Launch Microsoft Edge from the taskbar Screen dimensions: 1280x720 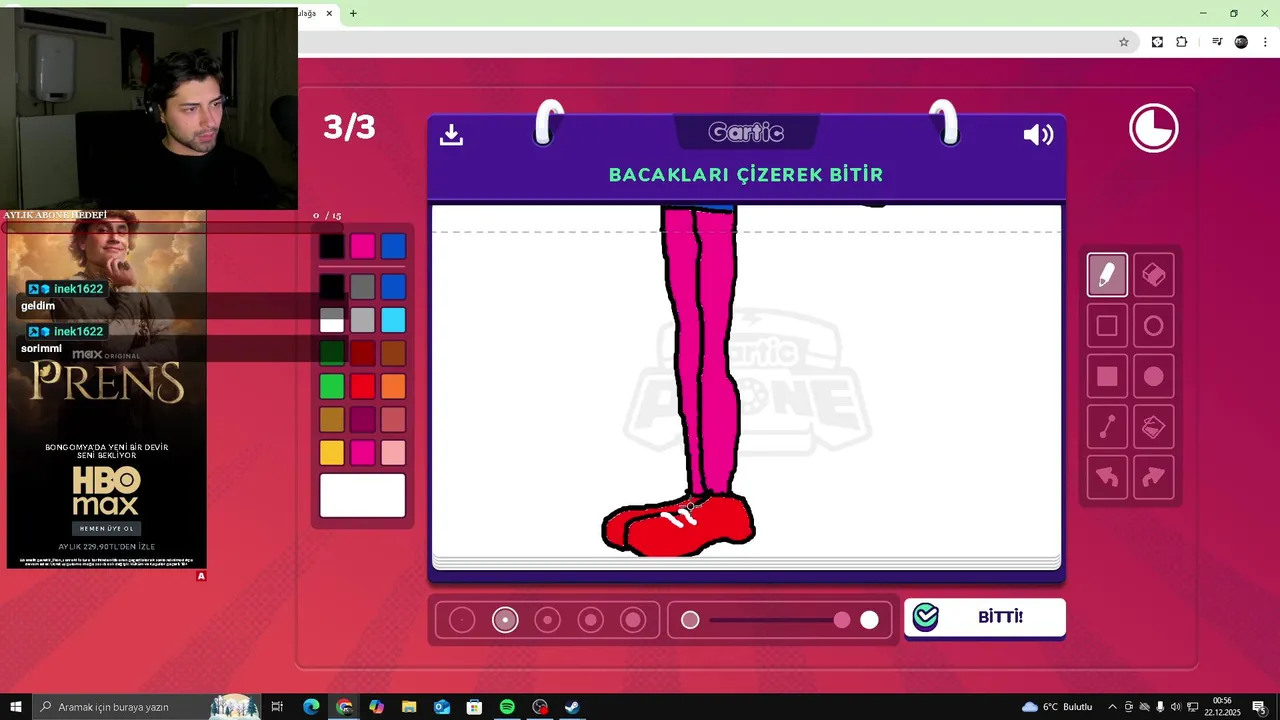tap(311, 707)
